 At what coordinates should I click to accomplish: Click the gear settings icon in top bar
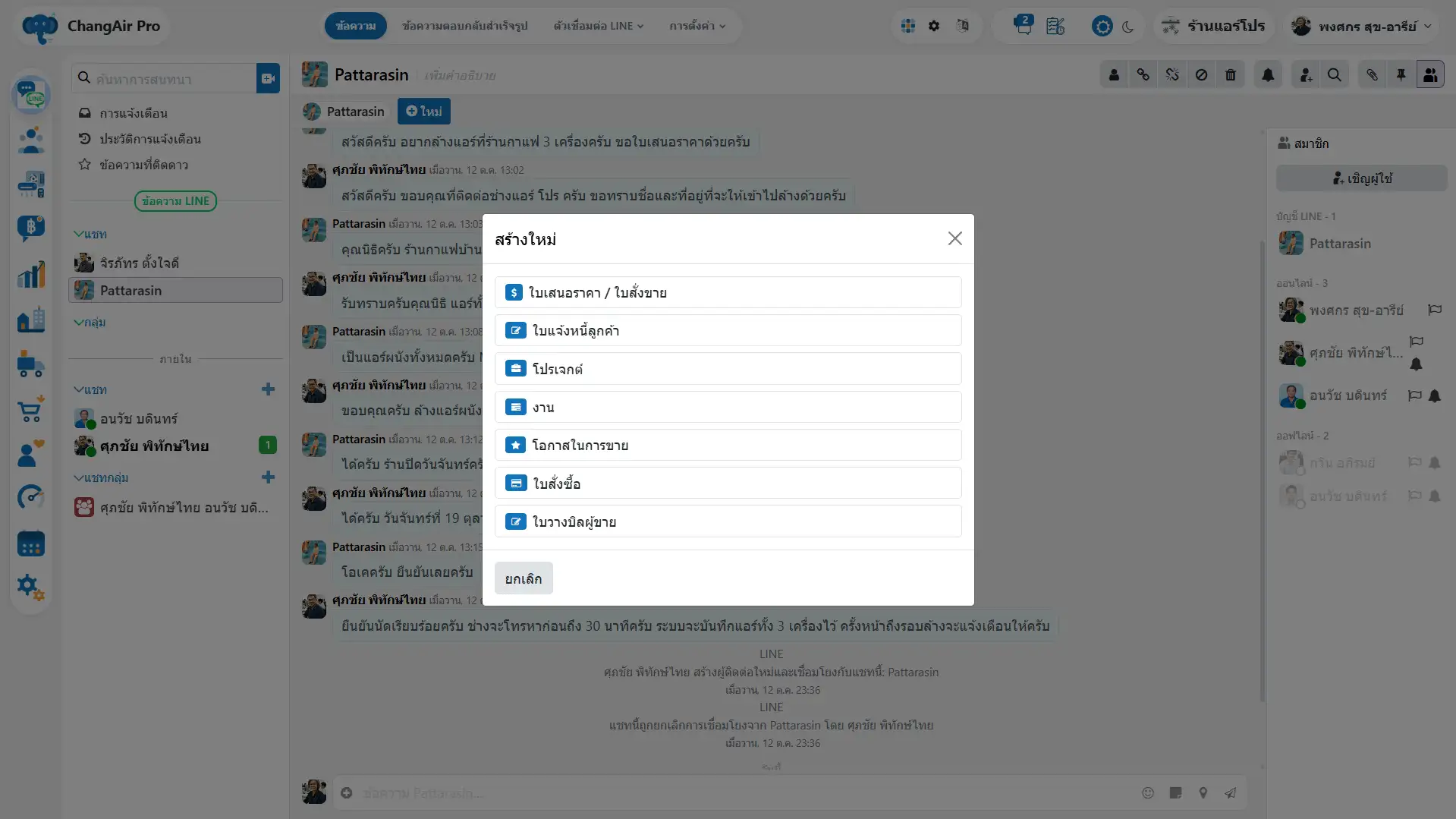pyautogui.click(x=934, y=26)
